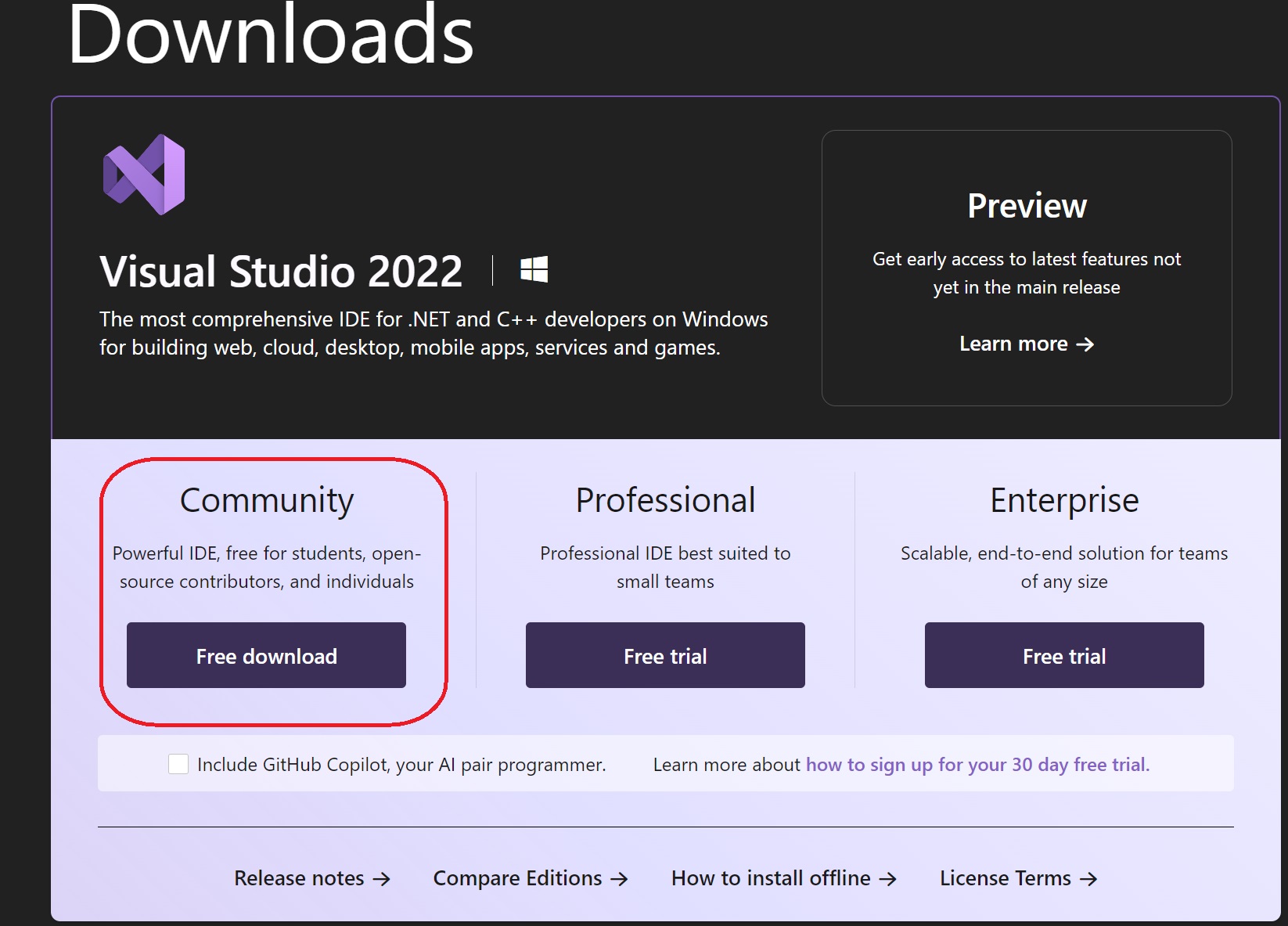Open the 30 day free trial sign-up link
1288x926 pixels.
coord(977,764)
